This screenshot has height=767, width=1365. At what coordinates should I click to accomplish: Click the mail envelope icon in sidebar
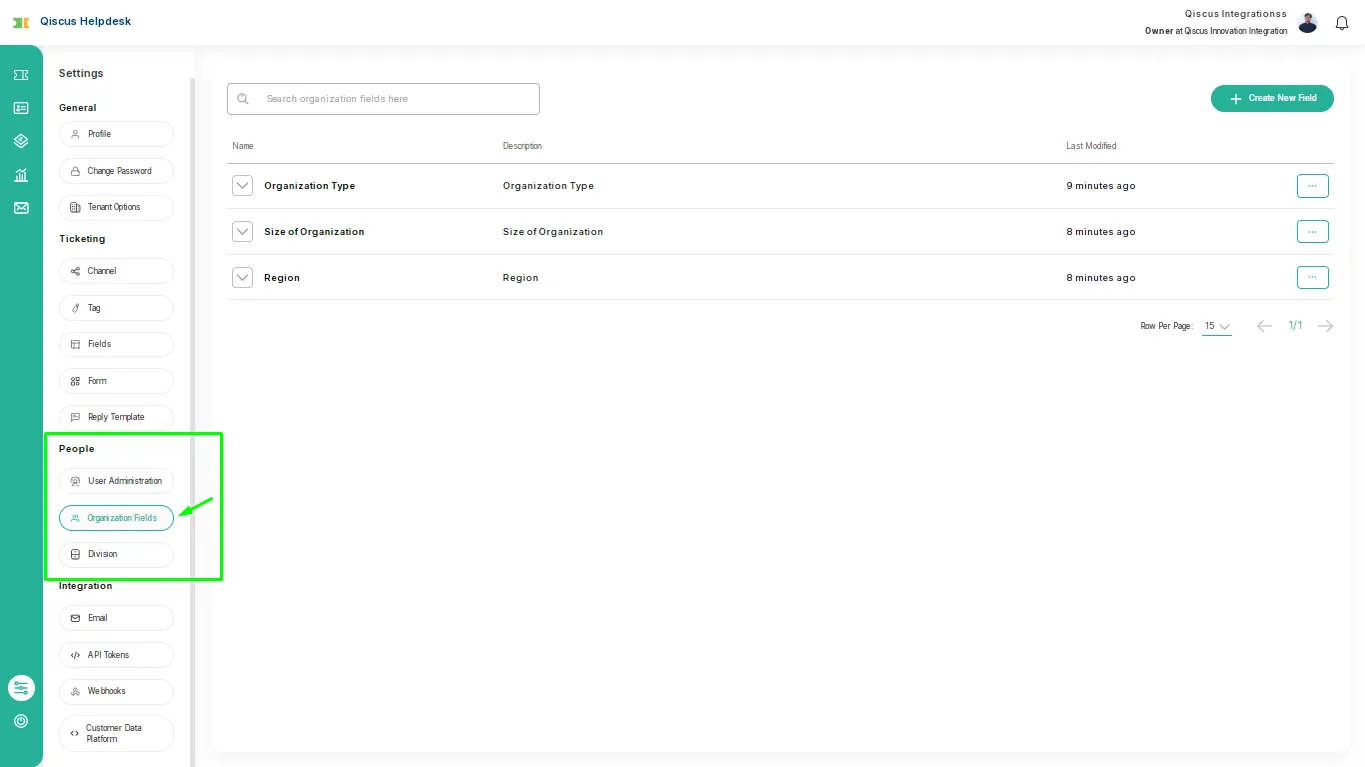tap(21, 208)
